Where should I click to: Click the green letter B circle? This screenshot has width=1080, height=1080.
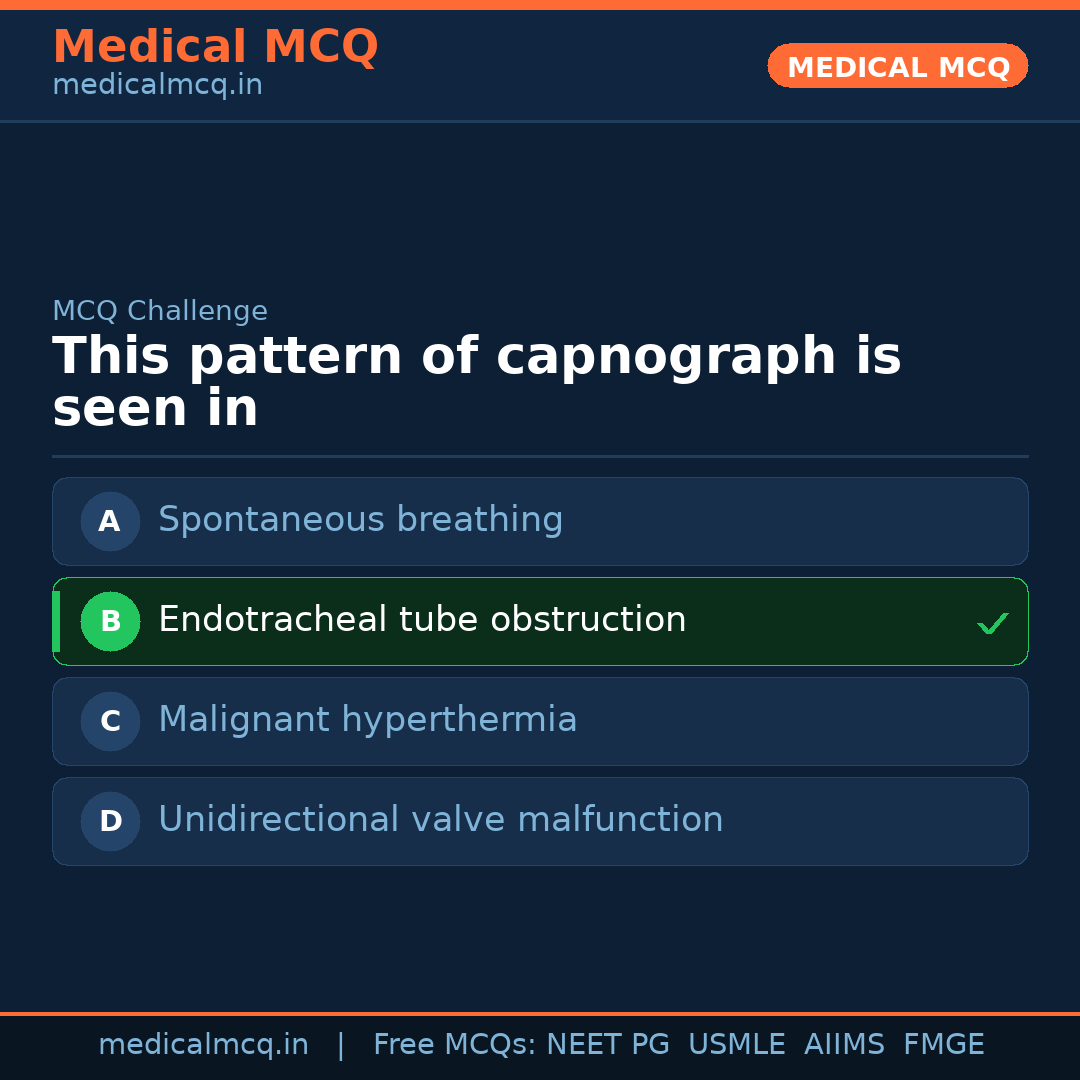110,621
